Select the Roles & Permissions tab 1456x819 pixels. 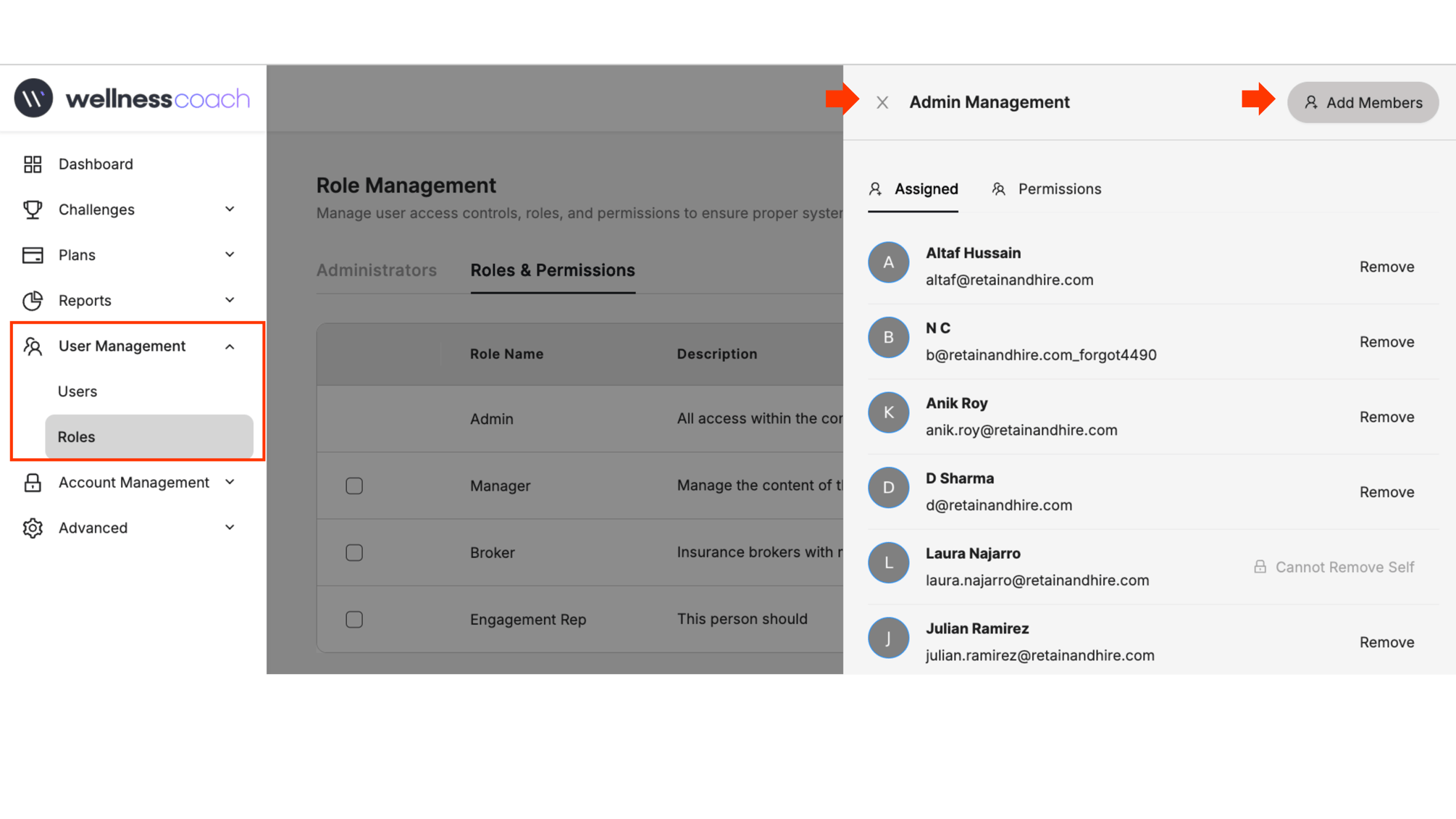point(553,270)
